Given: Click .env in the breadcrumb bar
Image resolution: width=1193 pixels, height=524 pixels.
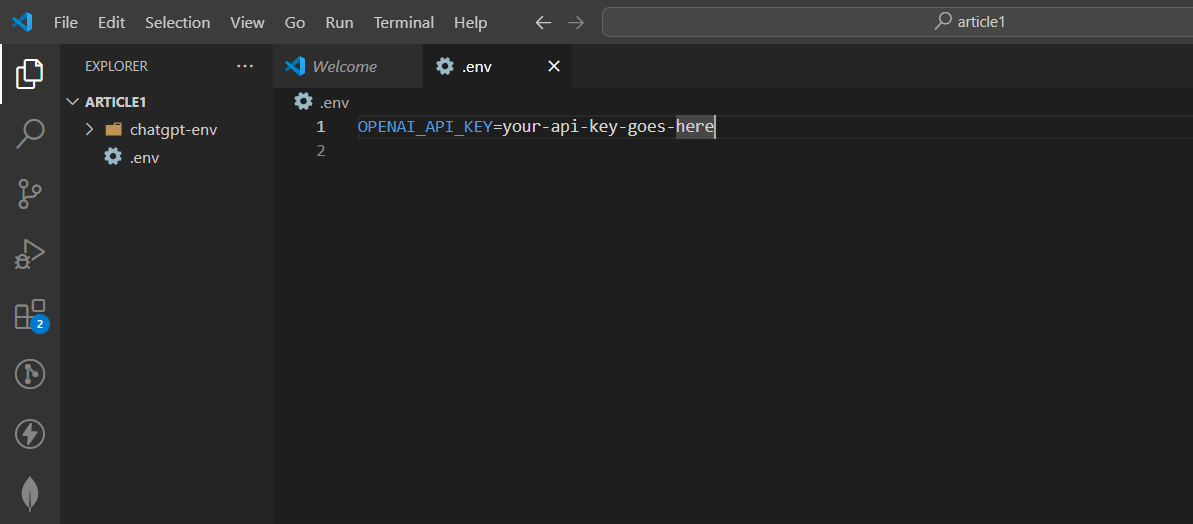Looking at the screenshot, I should [x=334, y=102].
